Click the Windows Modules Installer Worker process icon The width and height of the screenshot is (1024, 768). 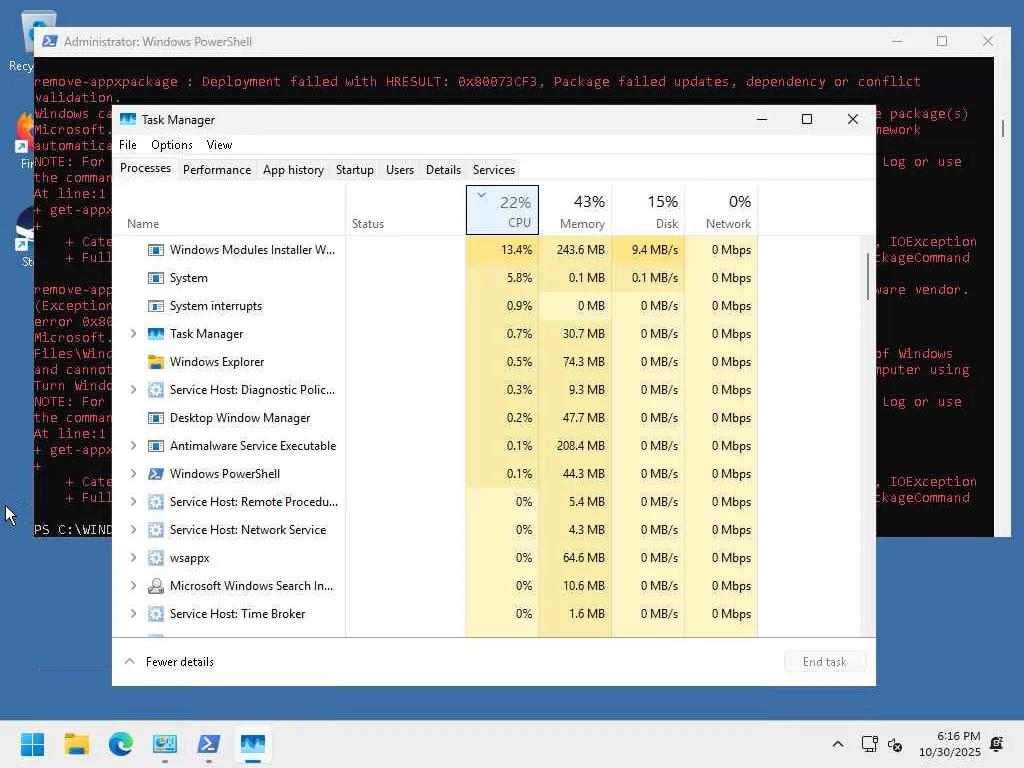pos(155,250)
